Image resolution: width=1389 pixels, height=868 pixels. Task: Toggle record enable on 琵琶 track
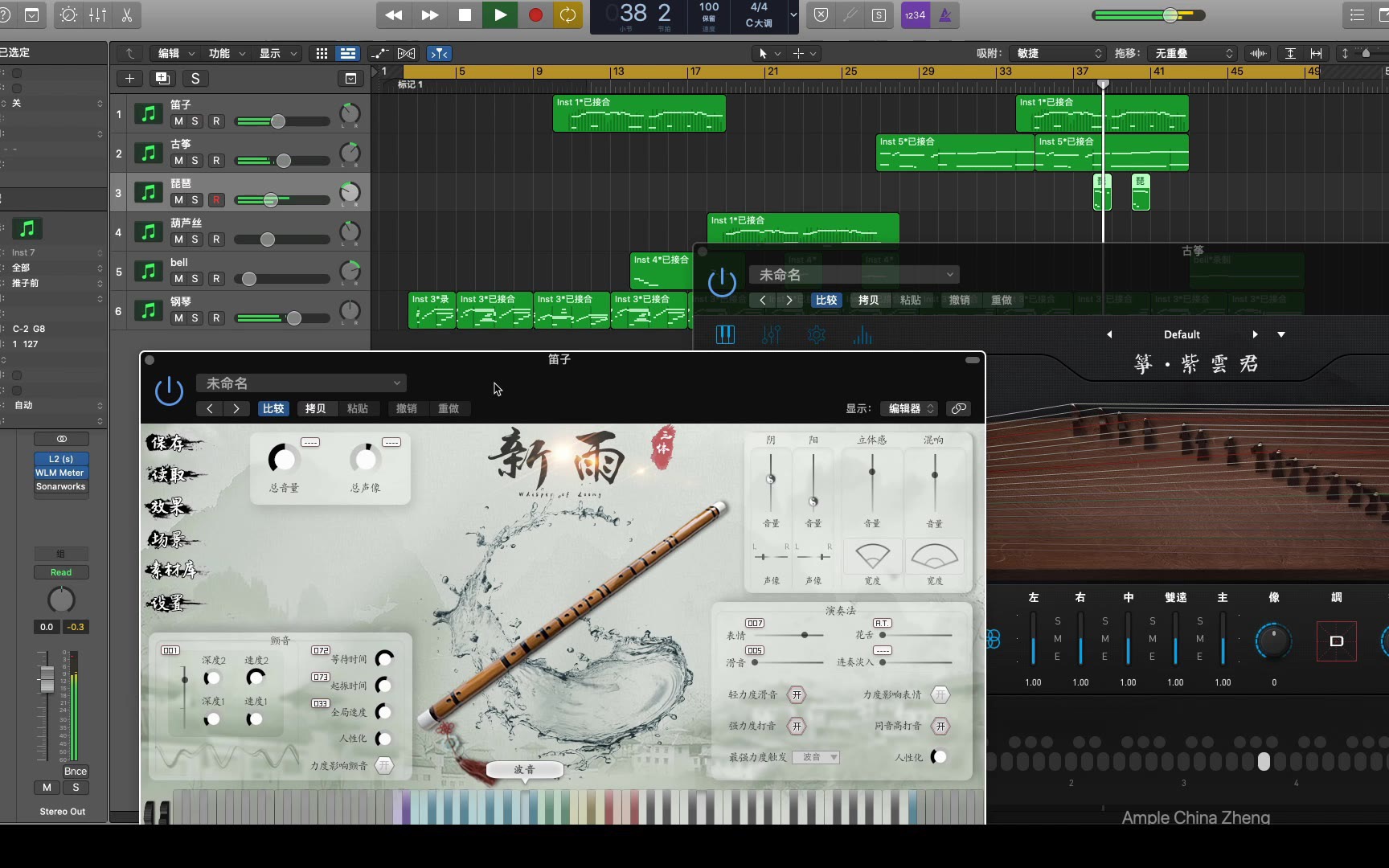click(215, 200)
